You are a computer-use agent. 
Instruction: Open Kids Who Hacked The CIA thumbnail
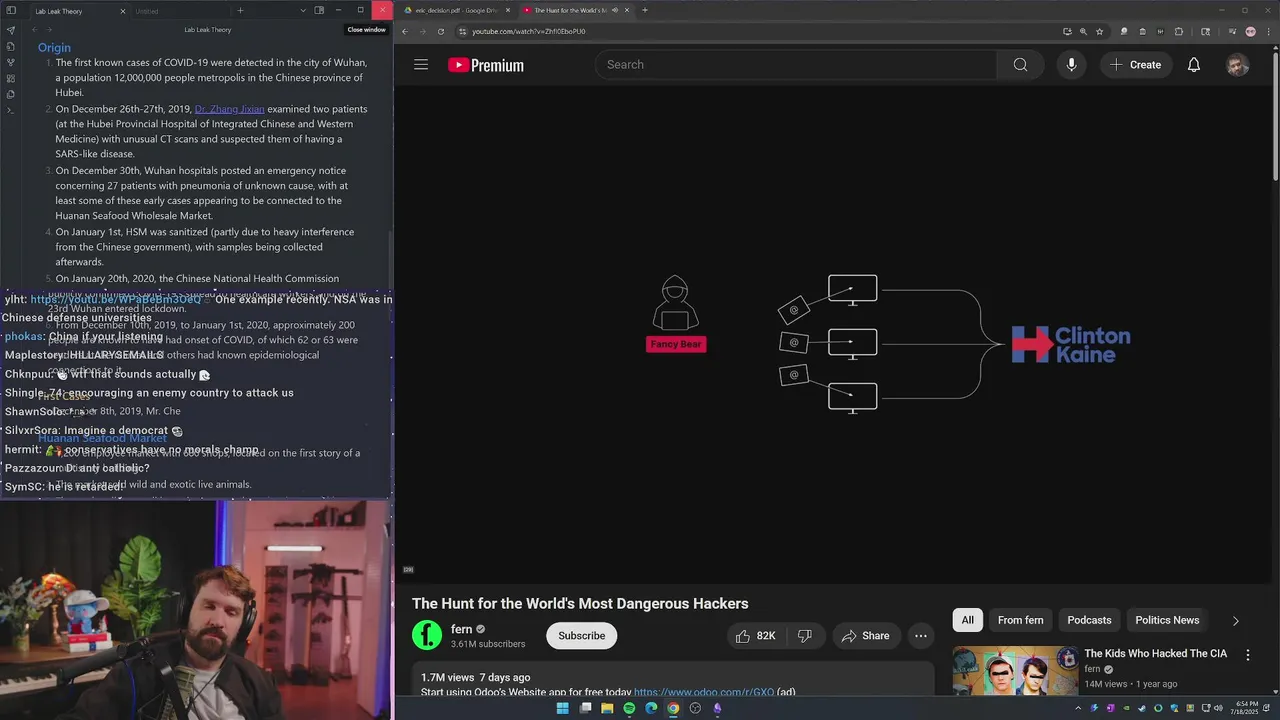(1015, 671)
